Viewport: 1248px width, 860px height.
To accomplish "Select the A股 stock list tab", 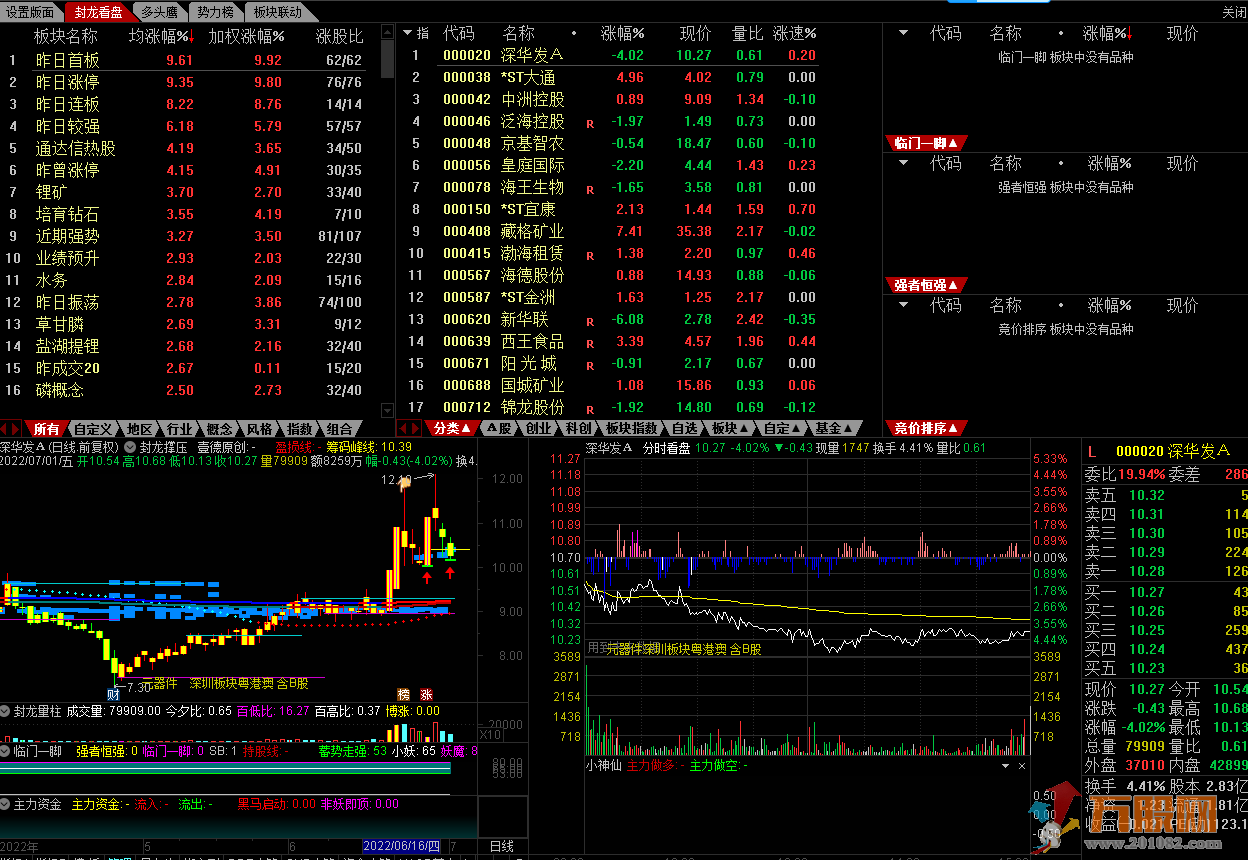I will click(498, 428).
